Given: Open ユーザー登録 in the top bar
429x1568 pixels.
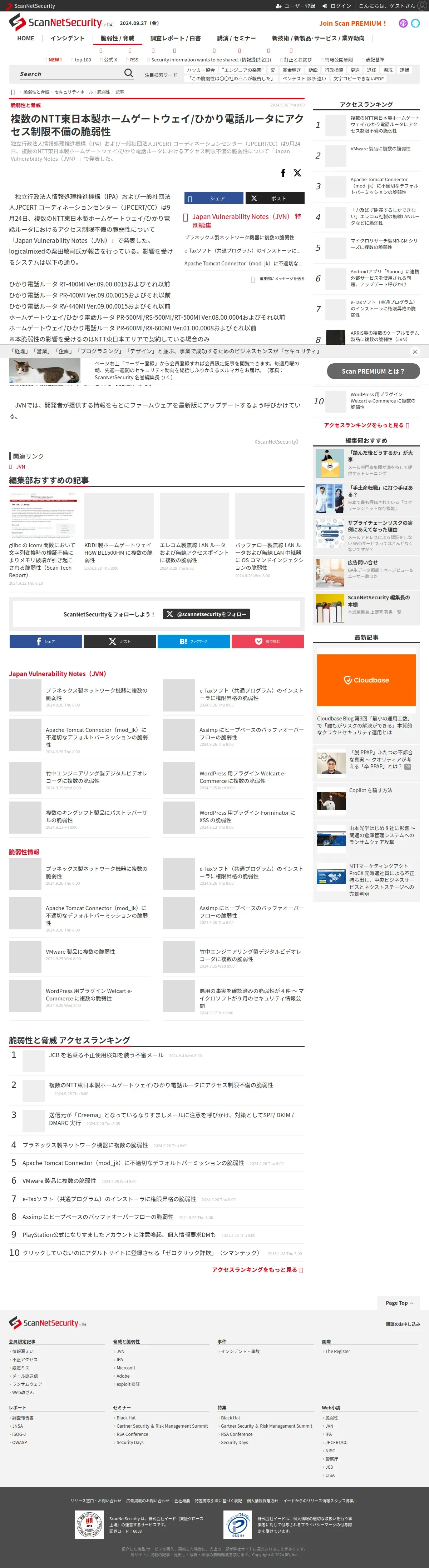Looking at the screenshot, I should (x=296, y=6).
